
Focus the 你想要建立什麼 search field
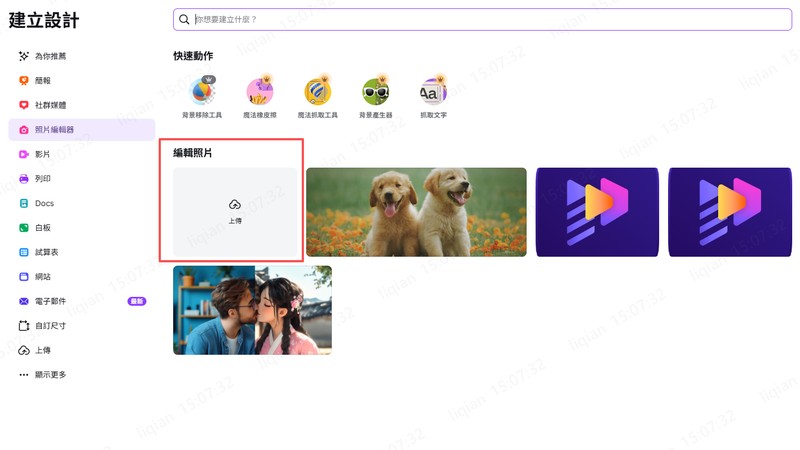coord(482,19)
